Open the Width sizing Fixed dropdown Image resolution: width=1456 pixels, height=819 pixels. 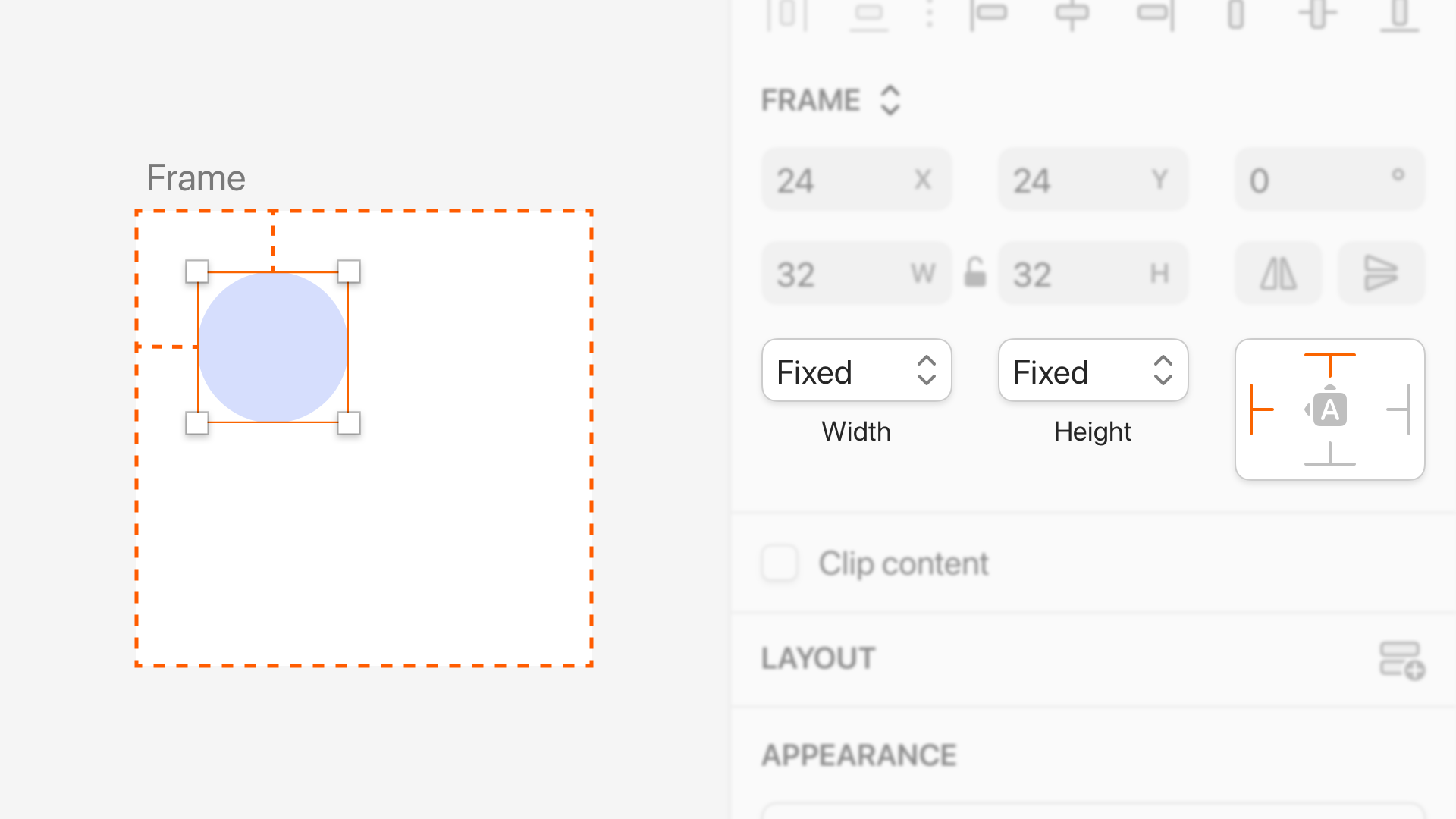[x=856, y=371]
